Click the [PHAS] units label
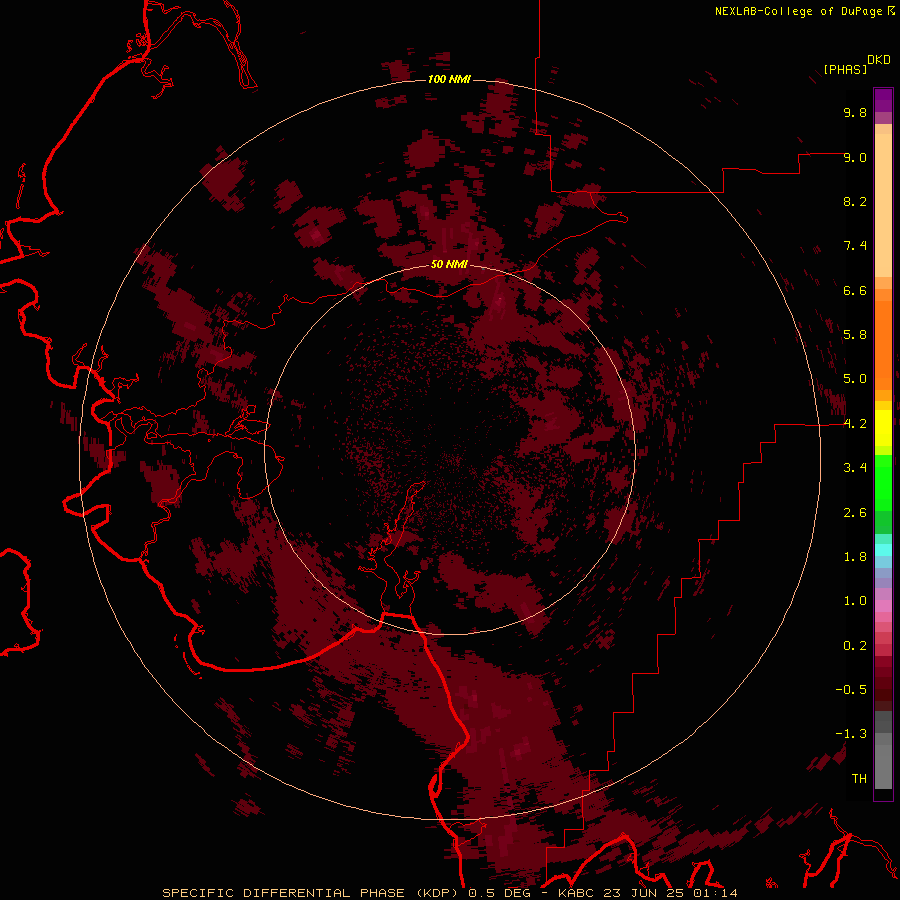 [x=845, y=69]
